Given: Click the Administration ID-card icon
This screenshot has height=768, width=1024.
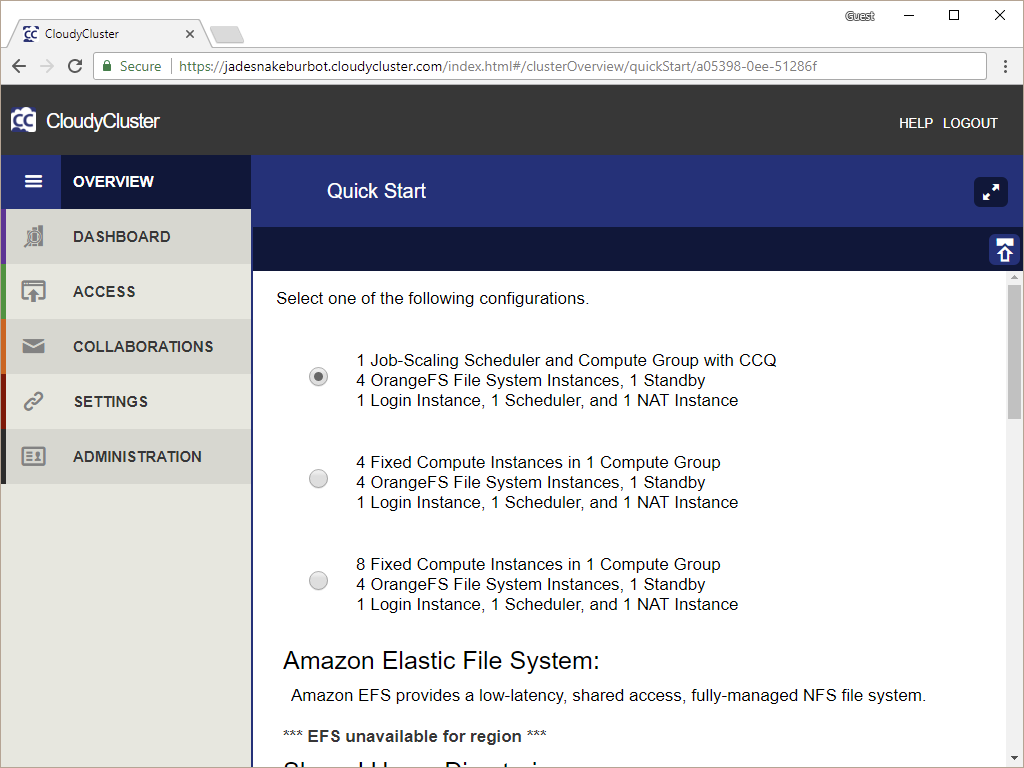Looking at the screenshot, I should (x=31, y=456).
